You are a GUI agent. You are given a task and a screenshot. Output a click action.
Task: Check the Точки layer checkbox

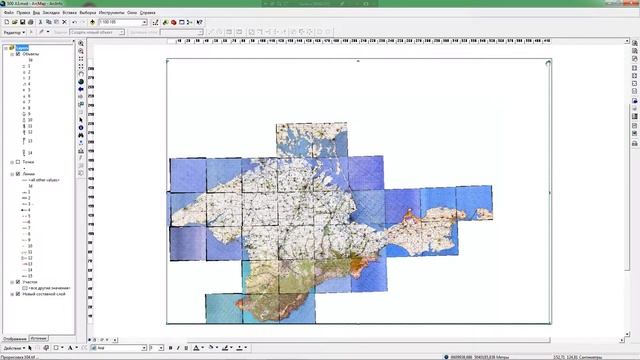[x=18, y=162]
